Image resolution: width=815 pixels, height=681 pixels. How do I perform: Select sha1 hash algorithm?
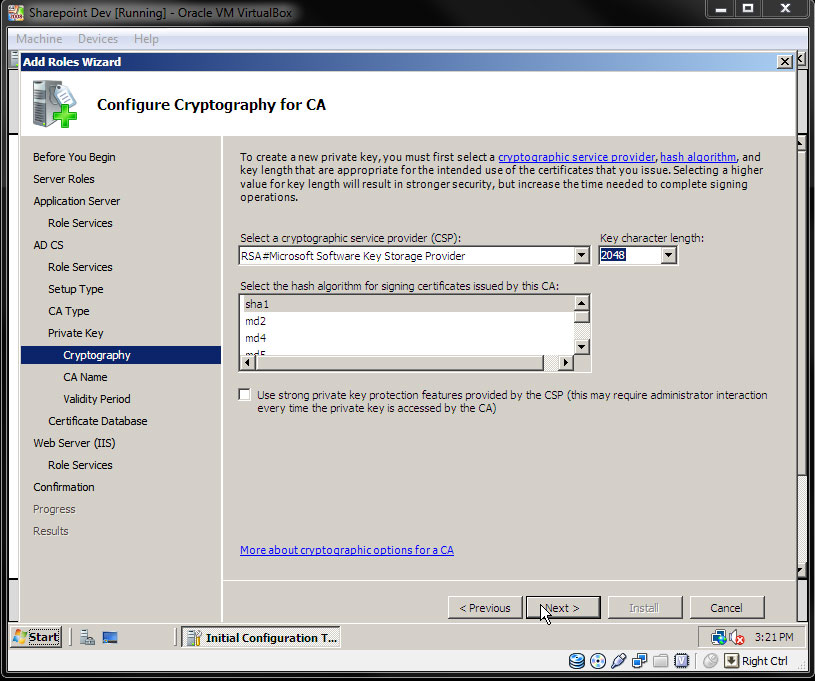[x=407, y=304]
